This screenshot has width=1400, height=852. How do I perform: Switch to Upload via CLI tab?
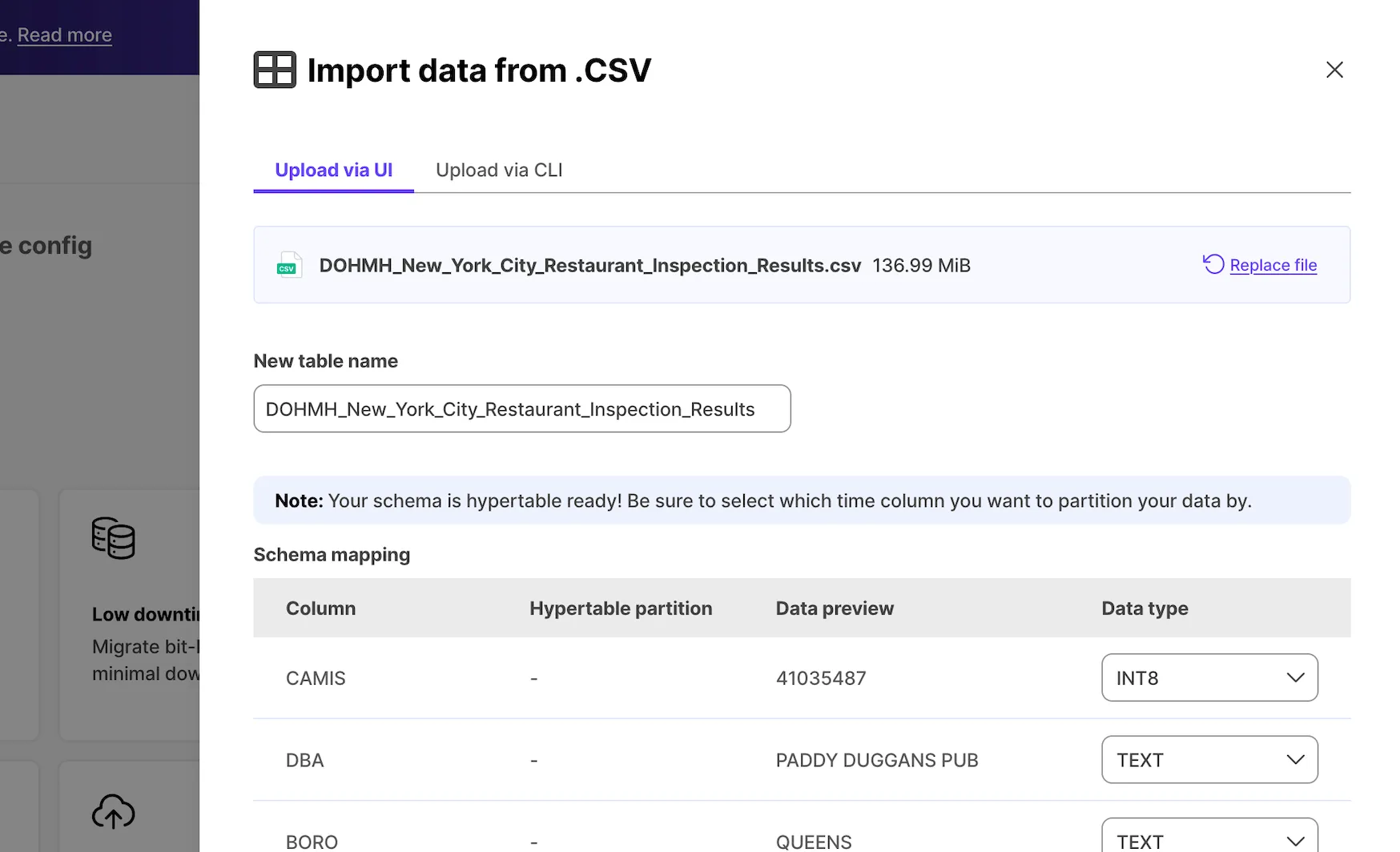(x=499, y=170)
